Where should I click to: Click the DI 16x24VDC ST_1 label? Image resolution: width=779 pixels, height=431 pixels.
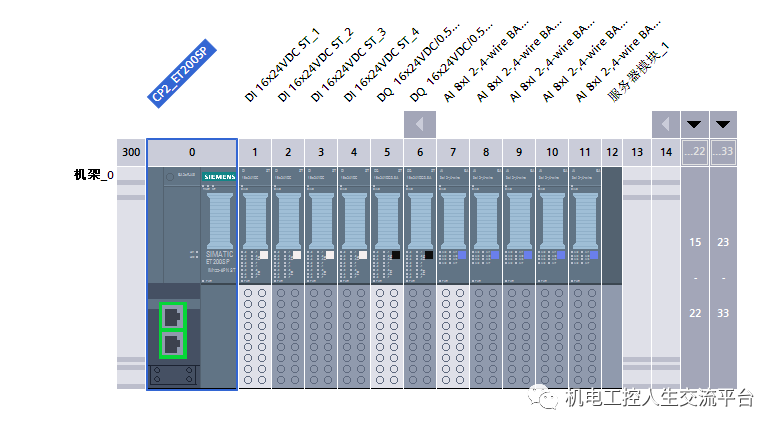tap(282, 66)
